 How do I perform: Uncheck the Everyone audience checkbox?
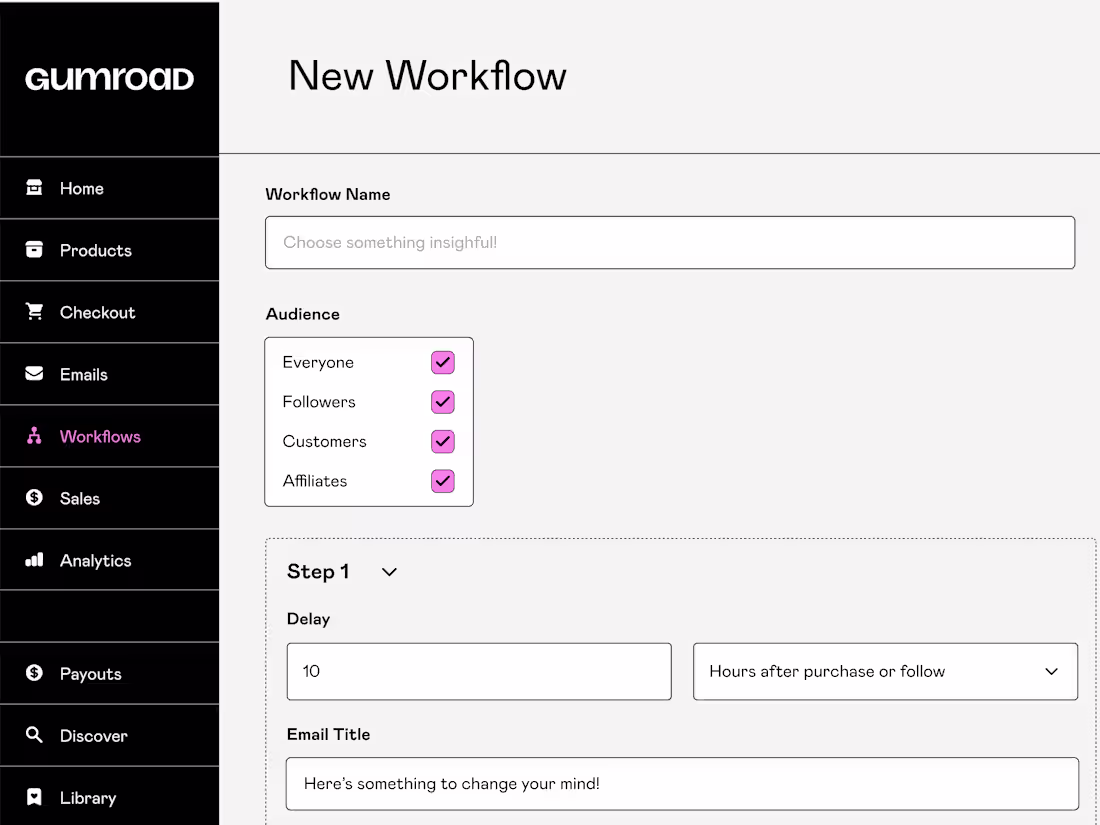pos(442,362)
